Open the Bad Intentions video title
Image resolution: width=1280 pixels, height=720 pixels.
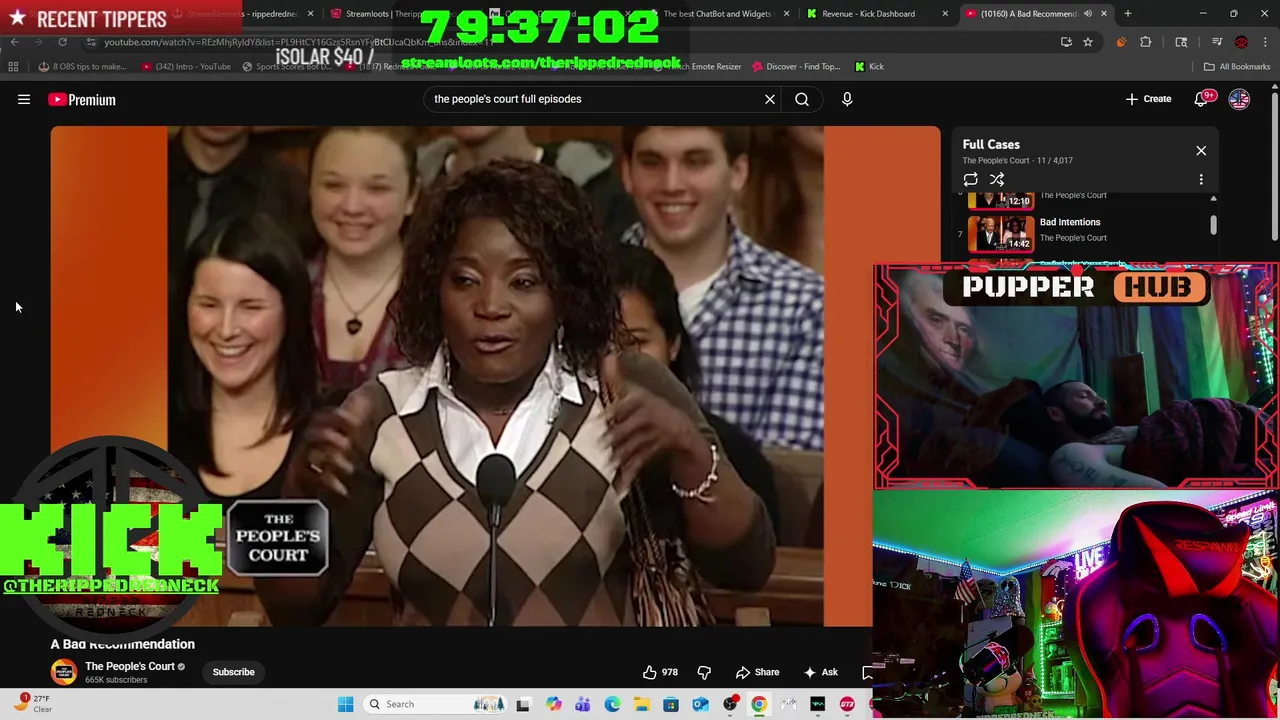pos(1070,222)
